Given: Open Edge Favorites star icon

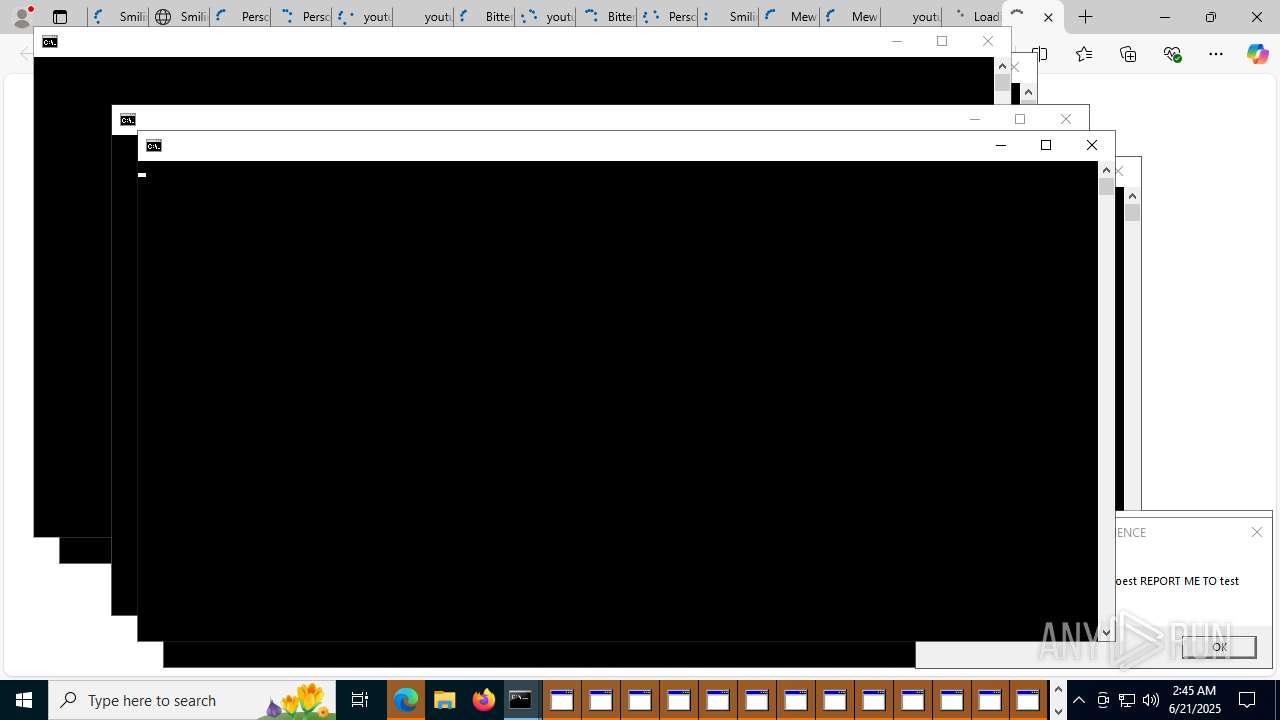Looking at the screenshot, I should (1084, 54).
